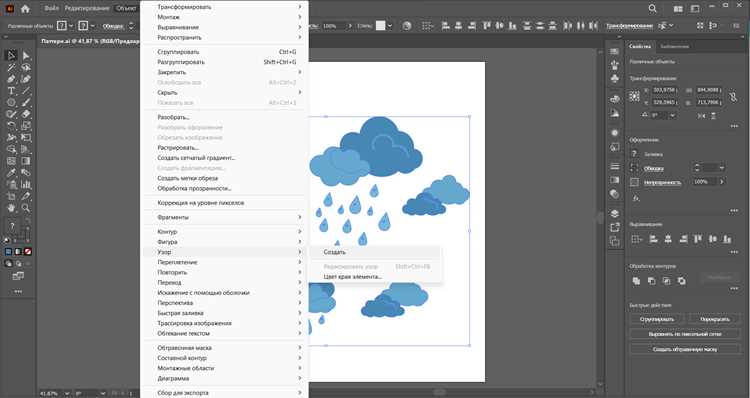Open the Файл menu

click(x=52, y=9)
